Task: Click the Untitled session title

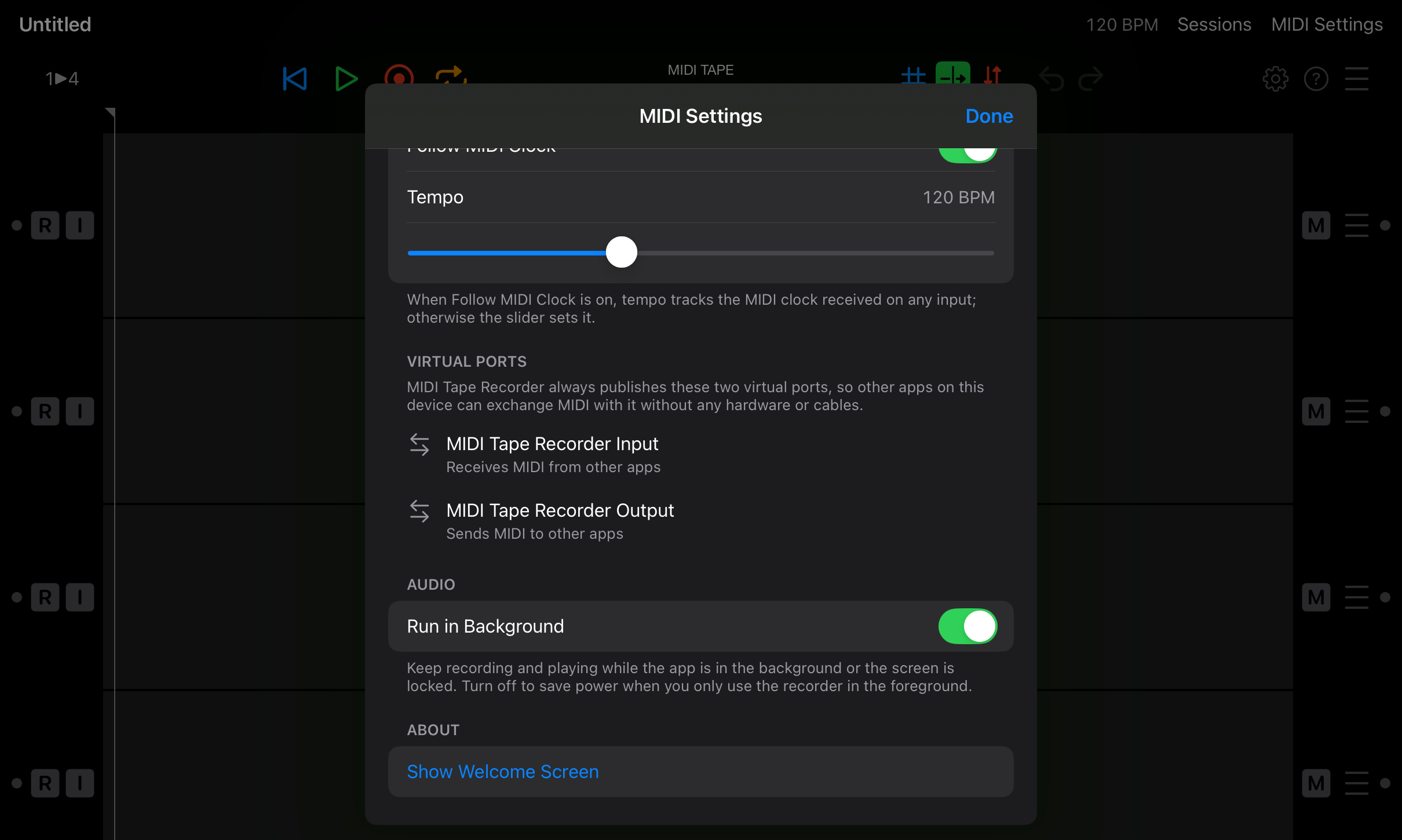Action: click(x=55, y=24)
